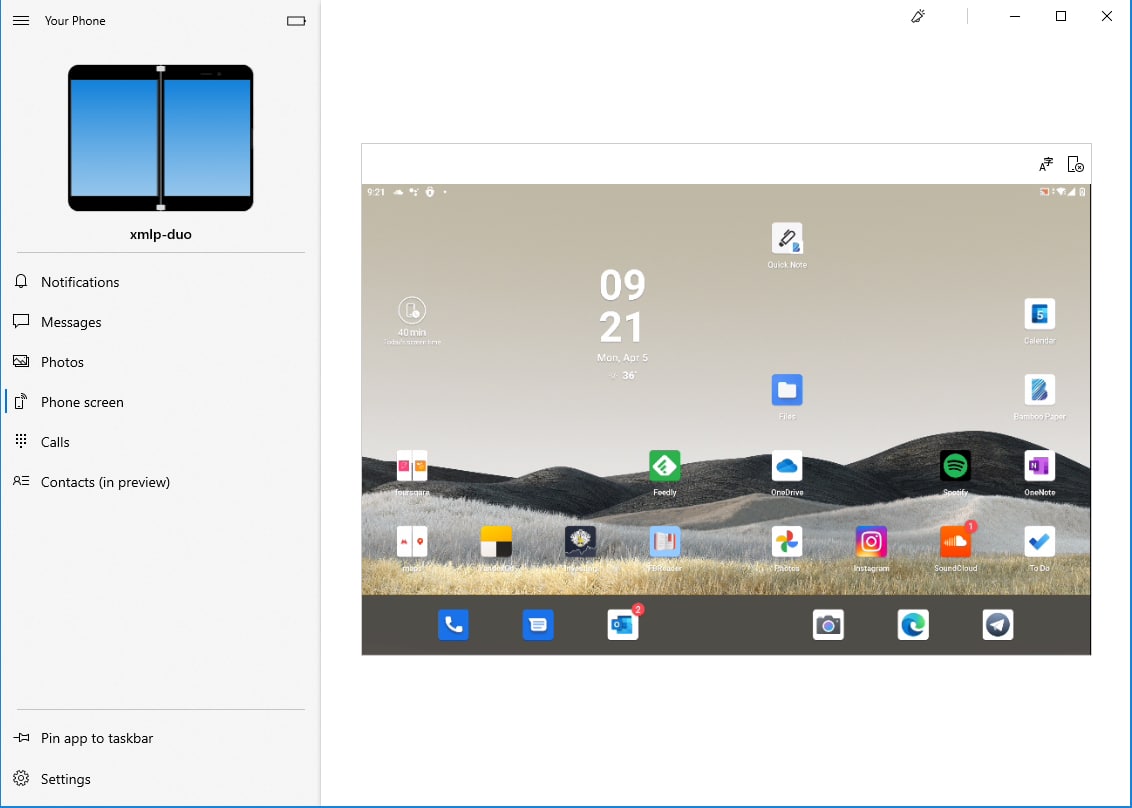The image size is (1132, 808).
Task: Open Microsoft Edge in the dock
Action: pyautogui.click(x=913, y=625)
